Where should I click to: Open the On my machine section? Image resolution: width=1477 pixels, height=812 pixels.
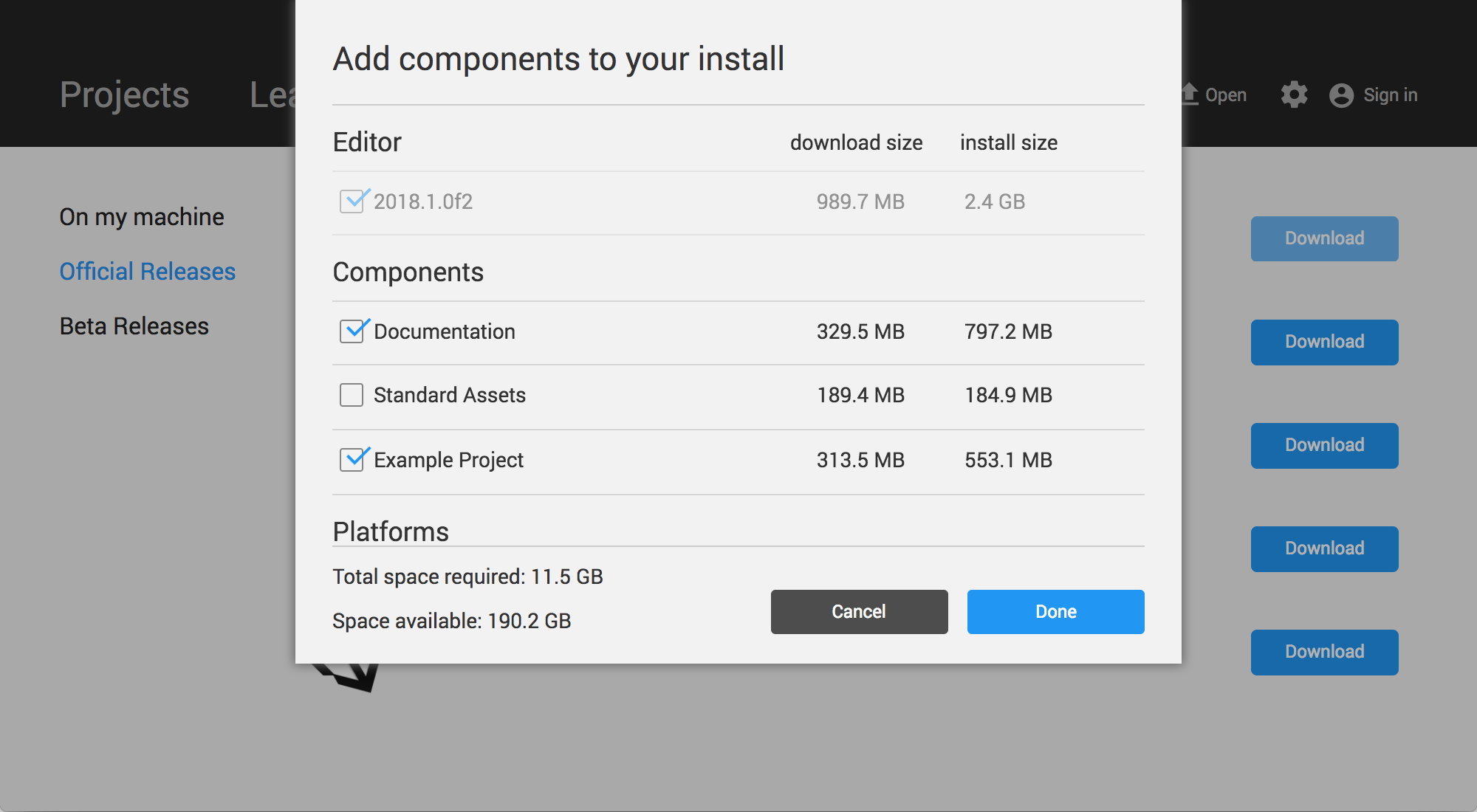[140, 217]
